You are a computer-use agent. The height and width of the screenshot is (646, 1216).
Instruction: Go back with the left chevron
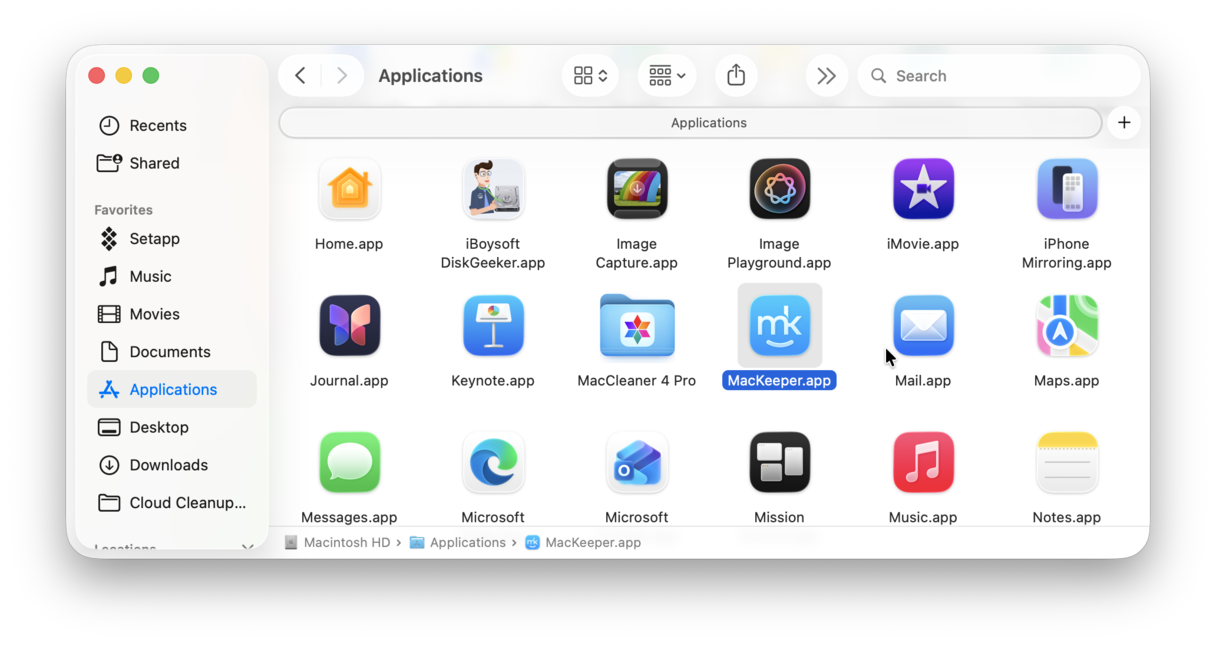(300, 75)
